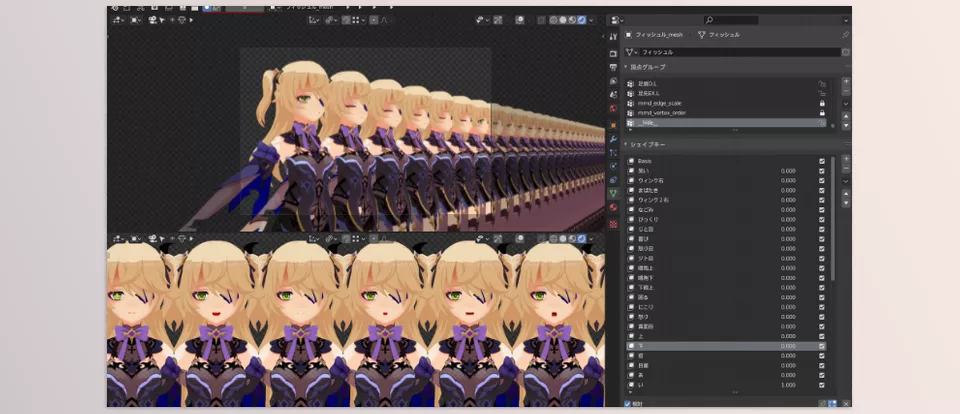The height and width of the screenshot is (414, 960).
Task: Remove vertex group with minus button
Action: coord(846,91)
